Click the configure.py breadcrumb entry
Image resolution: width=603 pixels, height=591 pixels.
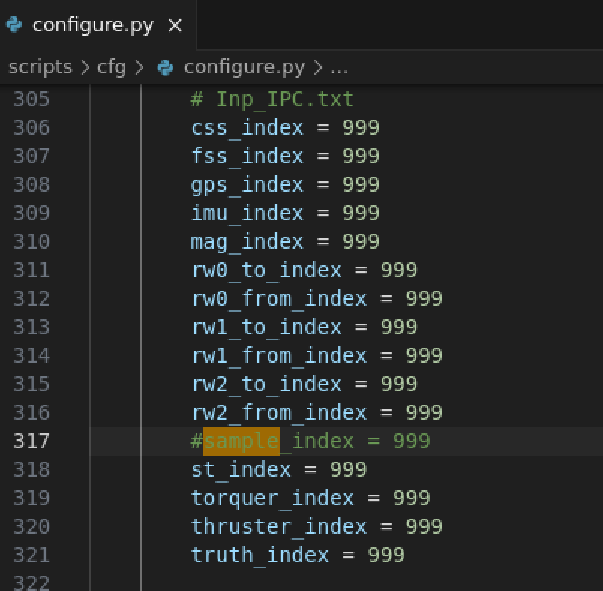click(244, 68)
